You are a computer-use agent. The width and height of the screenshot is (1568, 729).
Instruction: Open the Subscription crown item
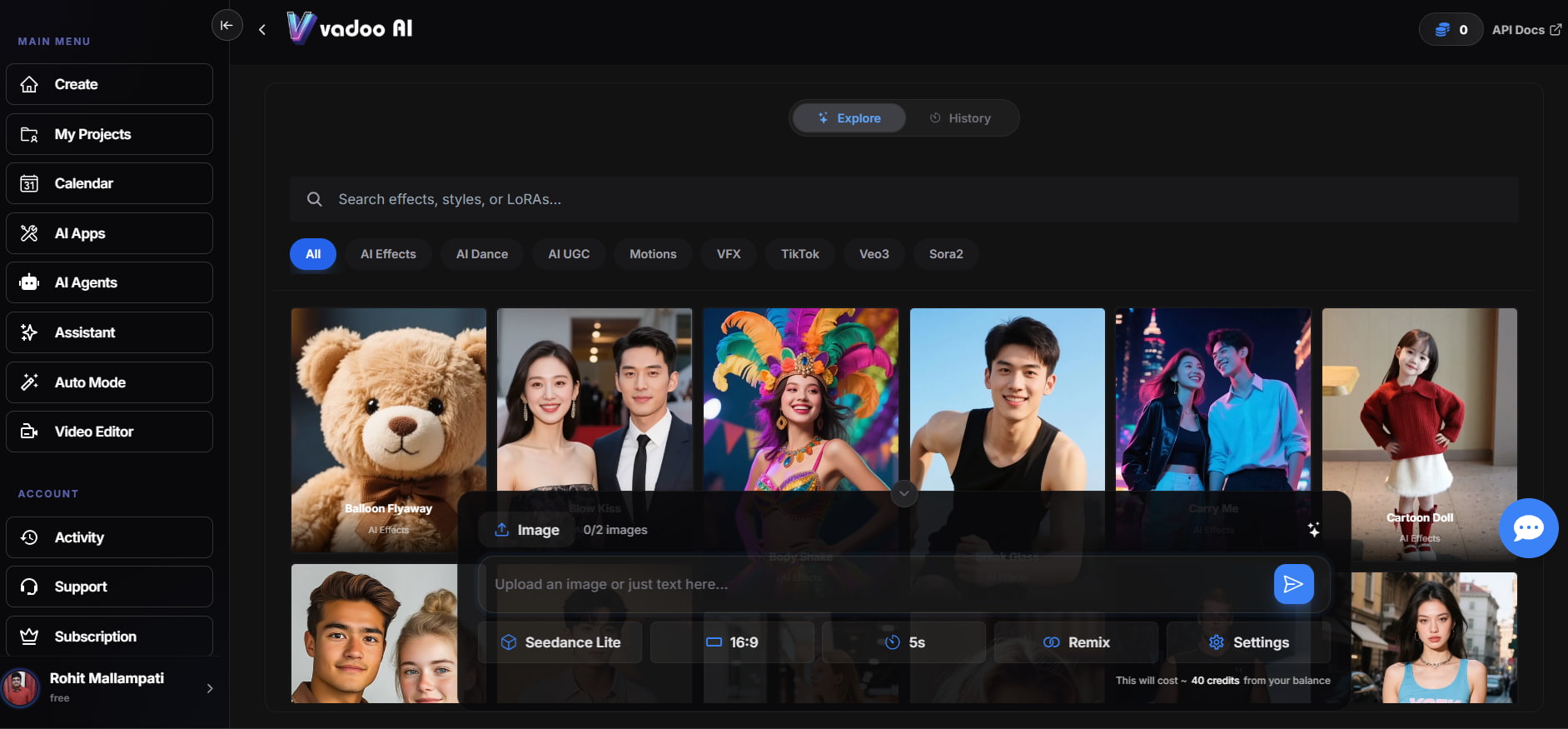(x=109, y=637)
